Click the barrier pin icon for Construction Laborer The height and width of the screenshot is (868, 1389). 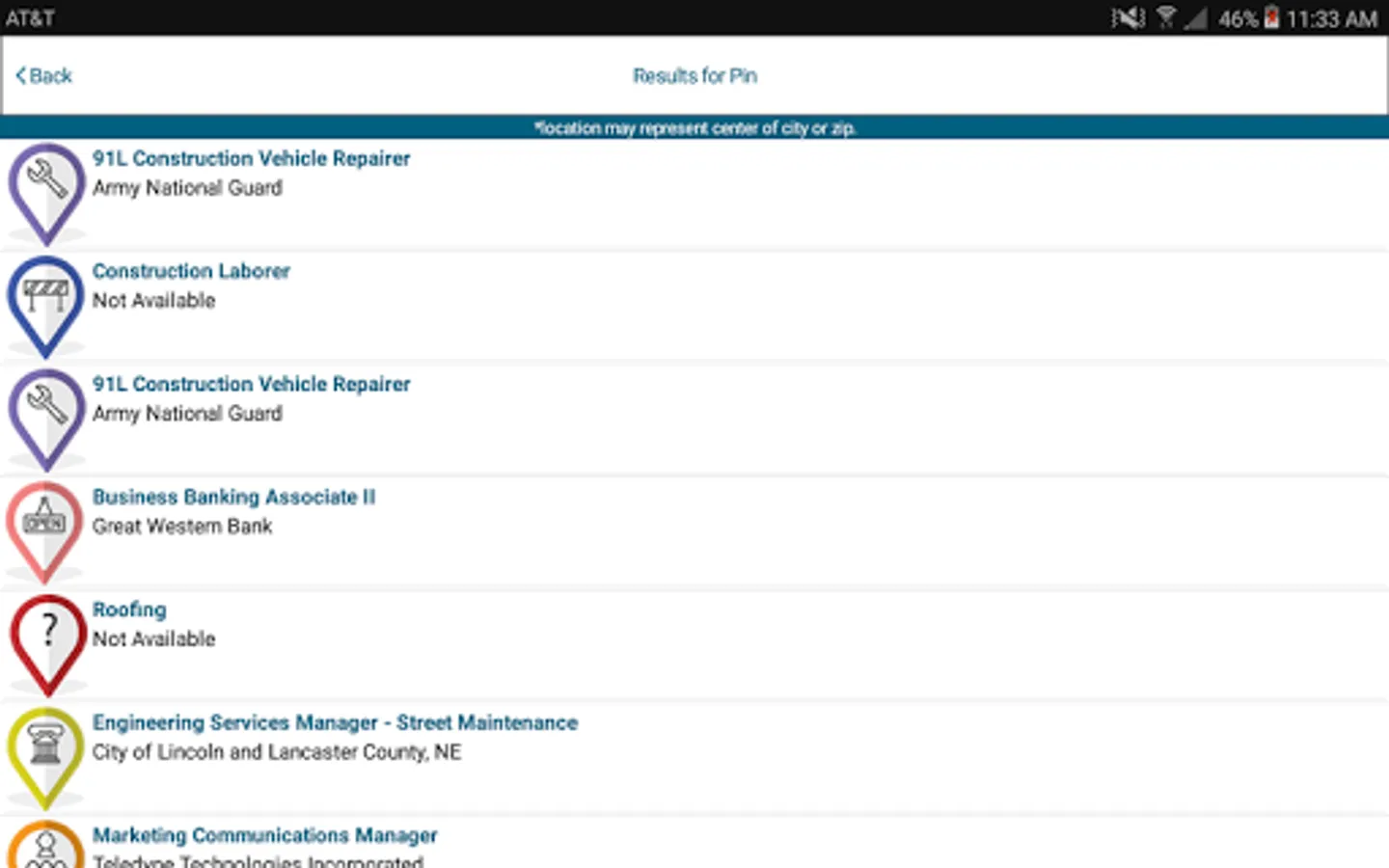click(x=46, y=307)
